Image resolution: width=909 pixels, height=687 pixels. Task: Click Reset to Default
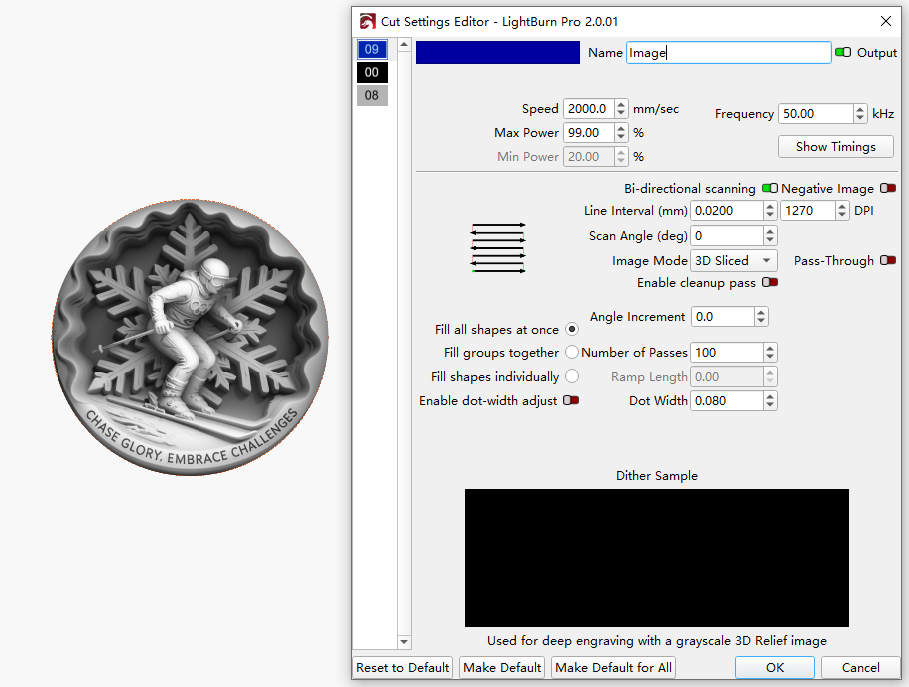pyautogui.click(x=402, y=667)
